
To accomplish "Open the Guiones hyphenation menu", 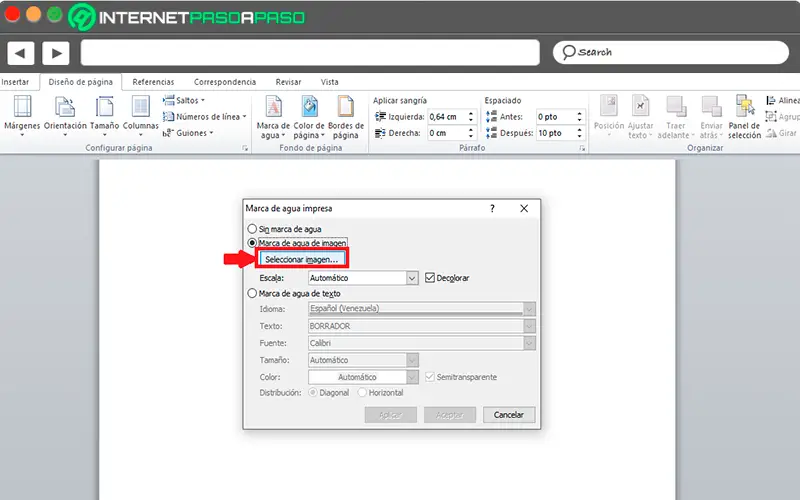I will tap(188, 133).
